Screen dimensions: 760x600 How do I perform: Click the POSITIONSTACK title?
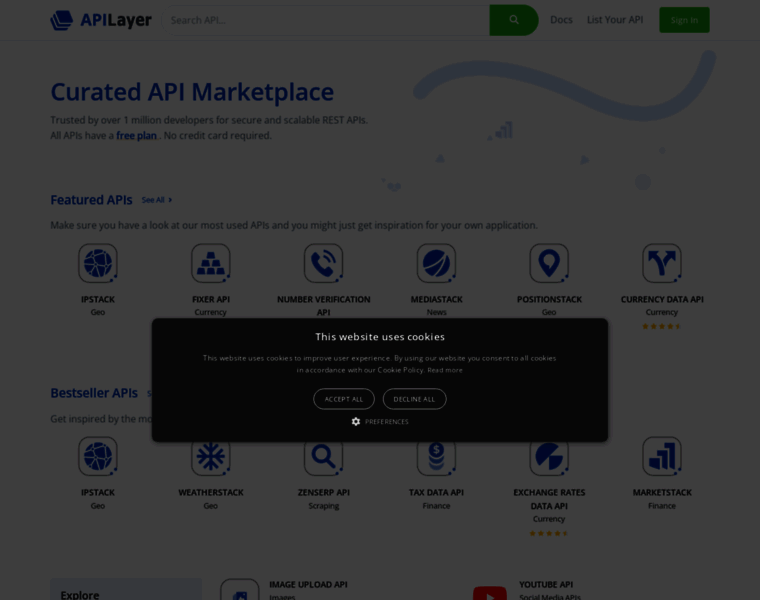[x=549, y=300]
